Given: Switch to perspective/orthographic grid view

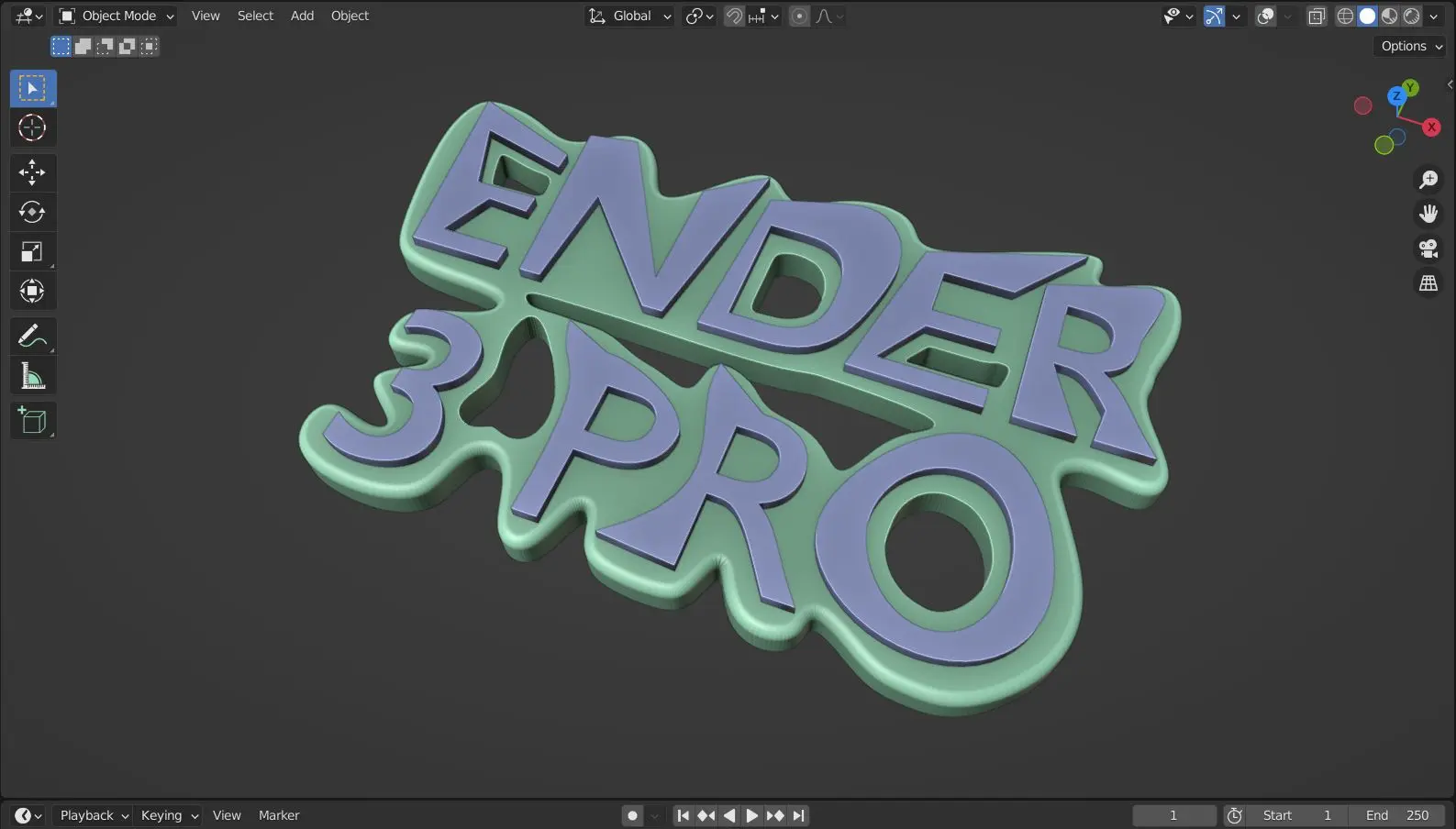Looking at the screenshot, I should pyautogui.click(x=1428, y=284).
